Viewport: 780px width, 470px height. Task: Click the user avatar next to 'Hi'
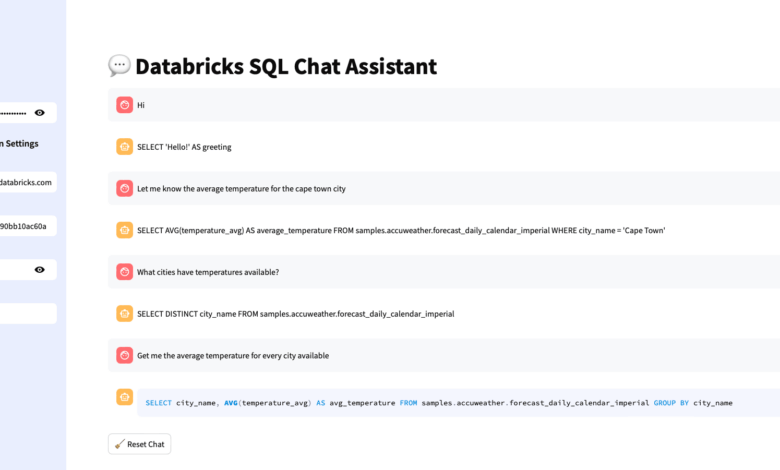click(124, 105)
